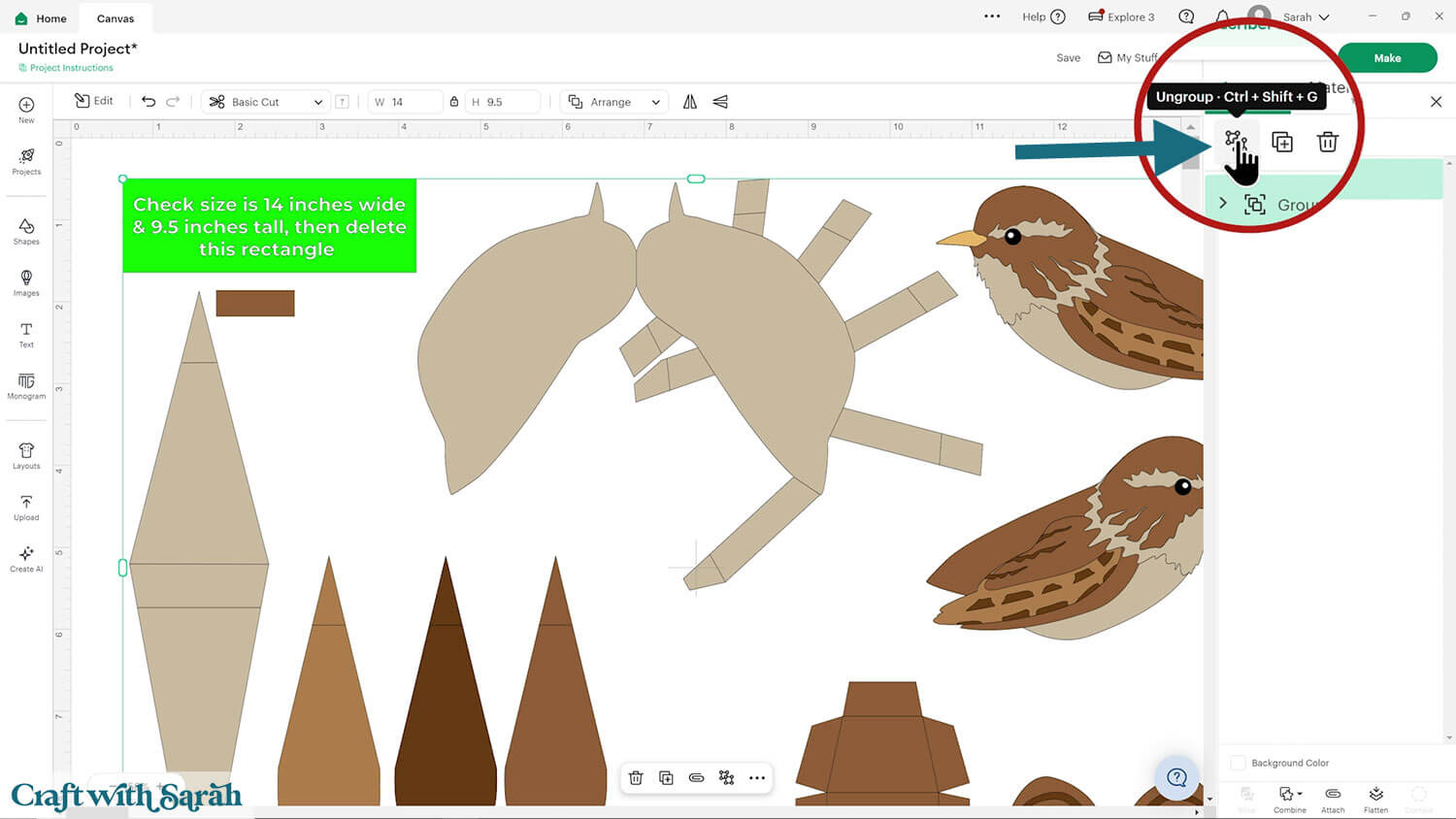
Task: Open the Combine dropdown arrow
Action: [x=1300, y=795]
